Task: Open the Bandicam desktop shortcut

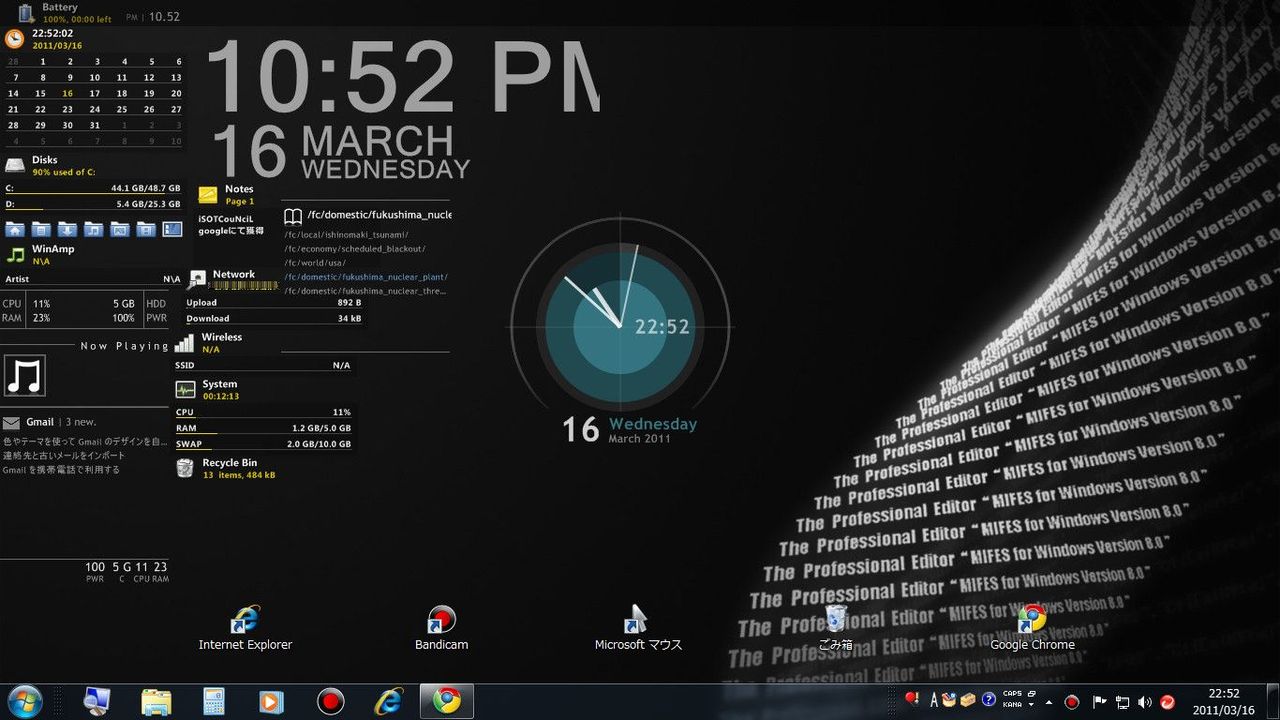Action: pos(441,629)
